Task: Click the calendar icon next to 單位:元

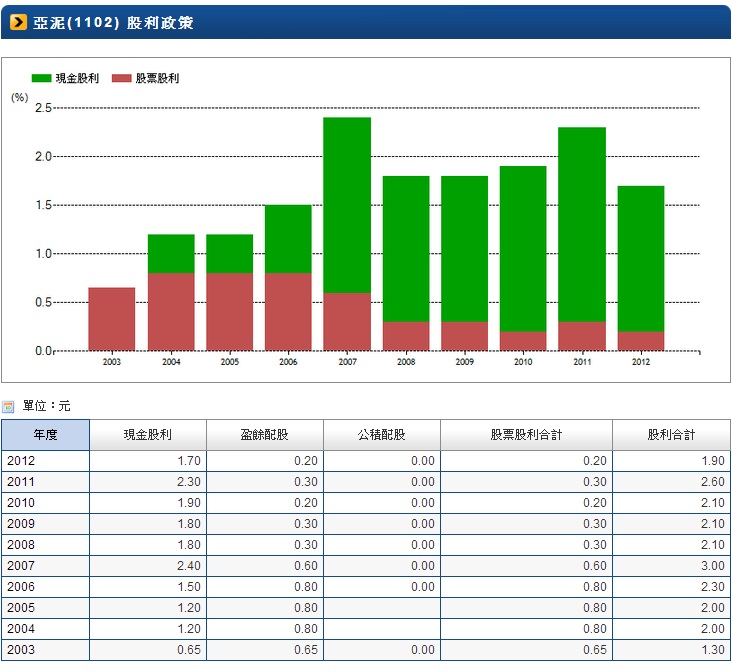Action: point(8,406)
